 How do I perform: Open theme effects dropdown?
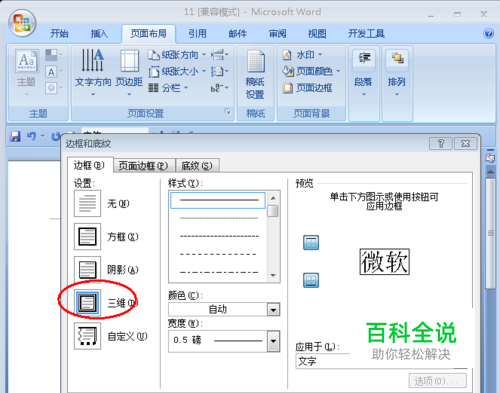(x=53, y=88)
